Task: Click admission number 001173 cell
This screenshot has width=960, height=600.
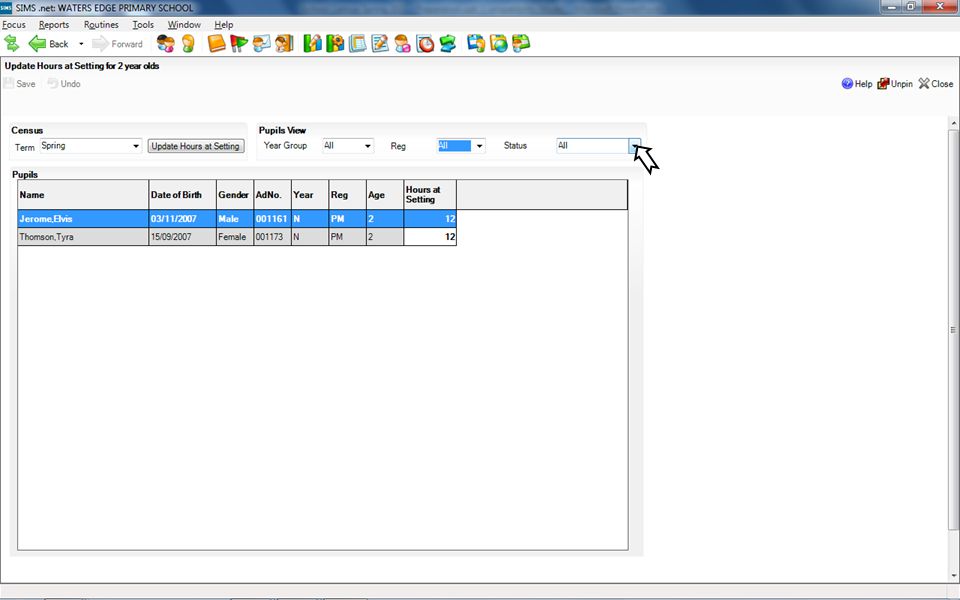Action: 272,236
